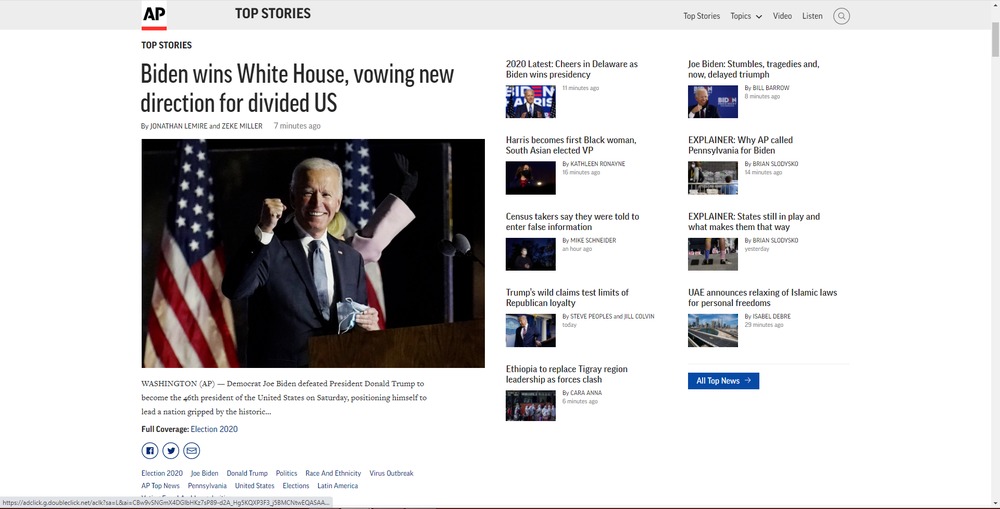This screenshot has width=1000, height=509.
Task: Expand the Topics dropdown menu
Action: tap(746, 16)
